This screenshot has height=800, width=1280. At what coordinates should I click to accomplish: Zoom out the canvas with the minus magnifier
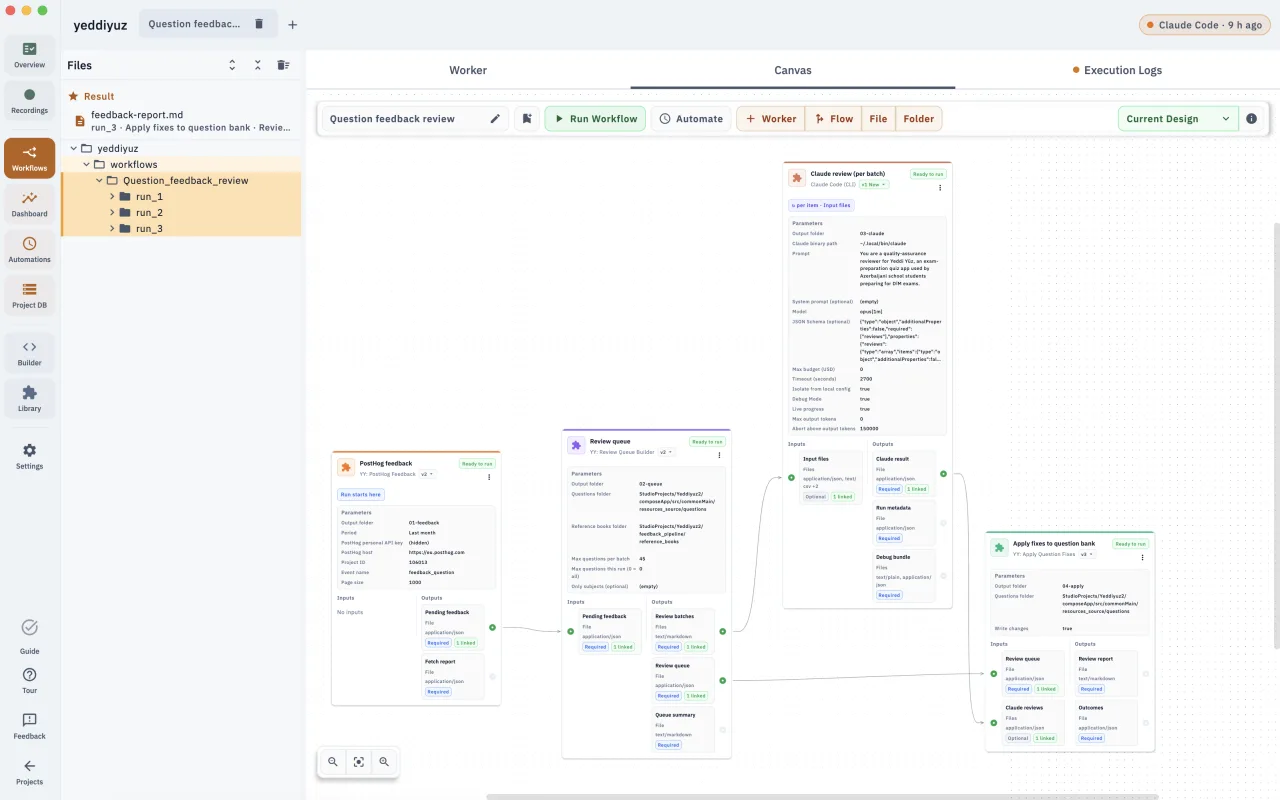(x=333, y=762)
